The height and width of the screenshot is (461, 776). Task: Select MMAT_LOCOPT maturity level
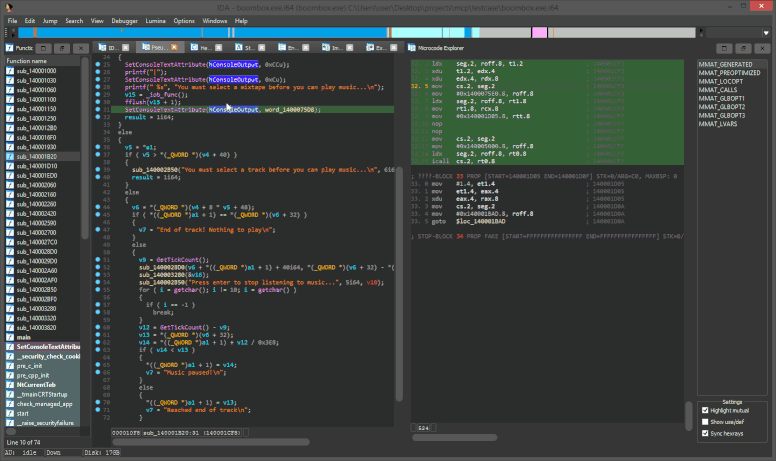[x=721, y=81]
